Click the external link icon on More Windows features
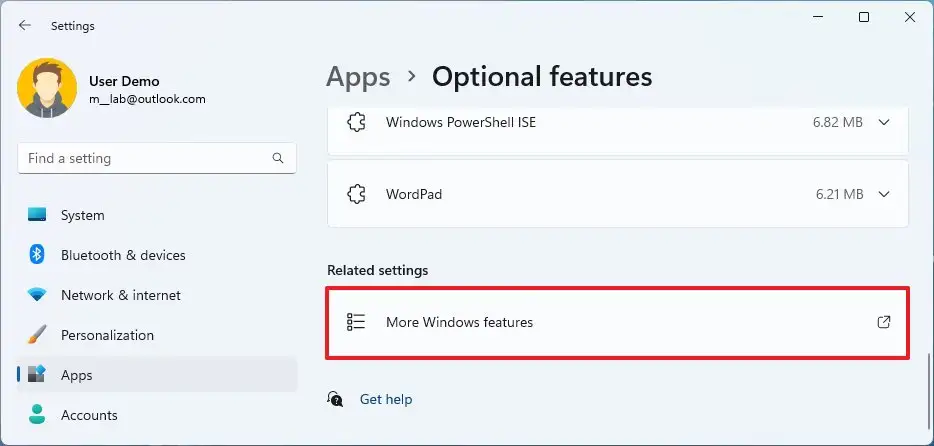934x446 pixels. pyautogui.click(x=884, y=322)
